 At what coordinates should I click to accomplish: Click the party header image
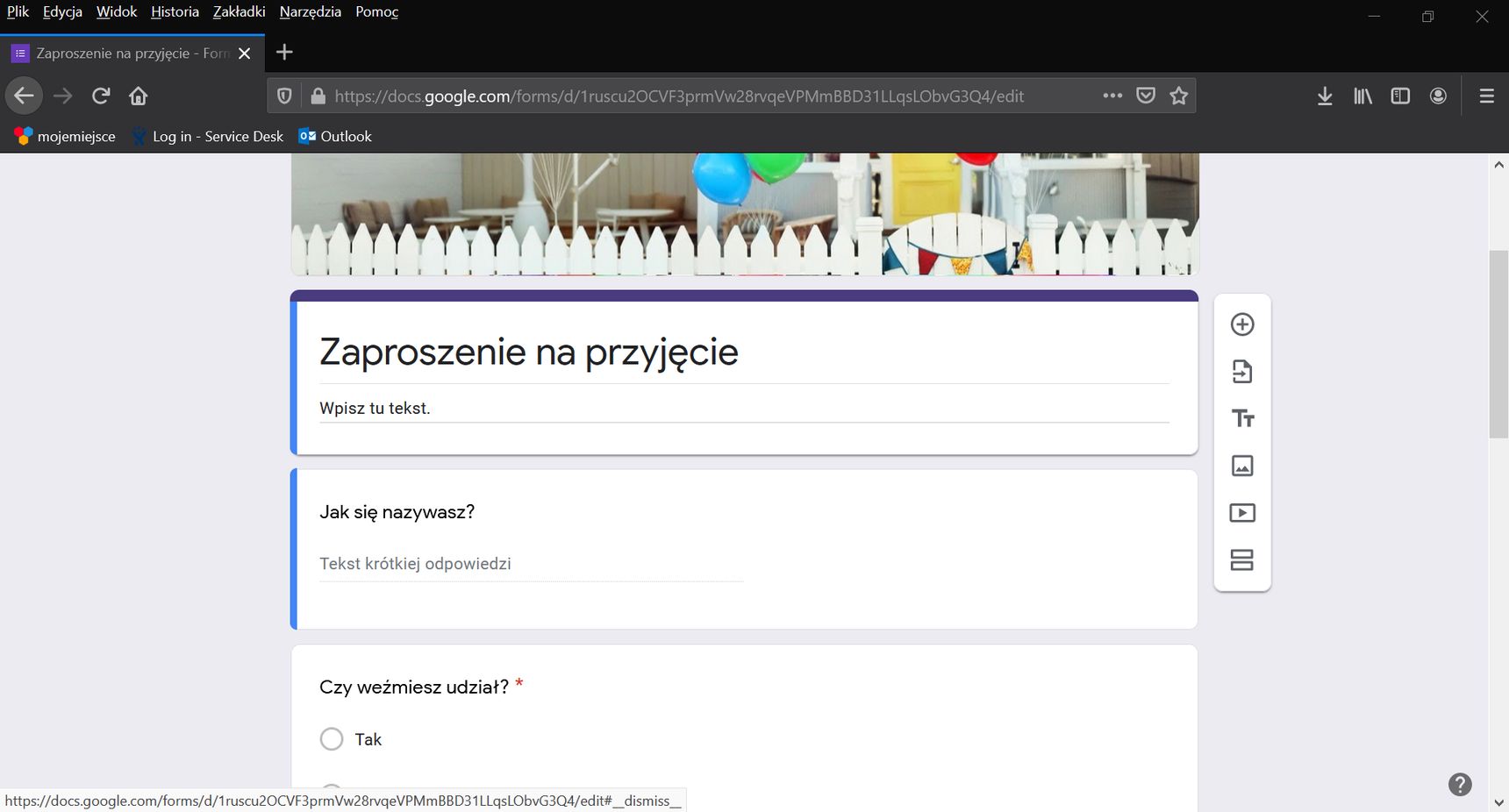pos(745,214)
